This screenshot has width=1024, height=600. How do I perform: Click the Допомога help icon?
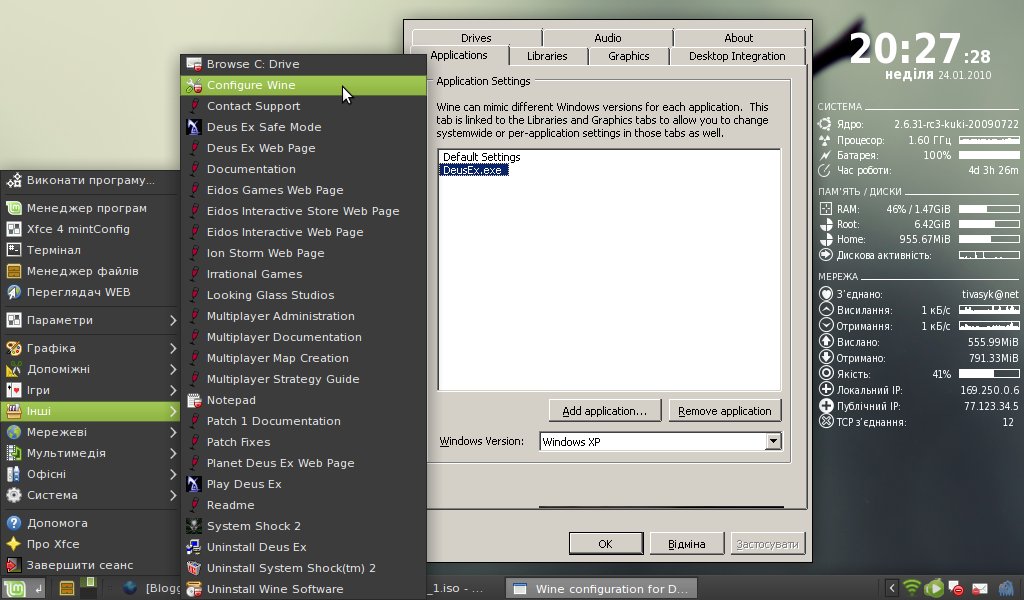point(14,523)
